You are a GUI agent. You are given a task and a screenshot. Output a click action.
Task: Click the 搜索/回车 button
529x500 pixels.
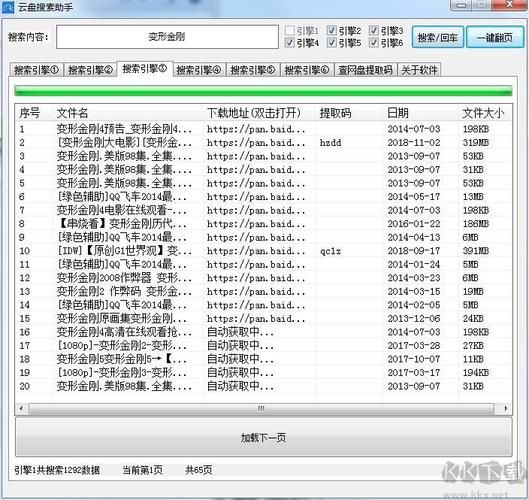pyautogui.click(x=438, y=37)
